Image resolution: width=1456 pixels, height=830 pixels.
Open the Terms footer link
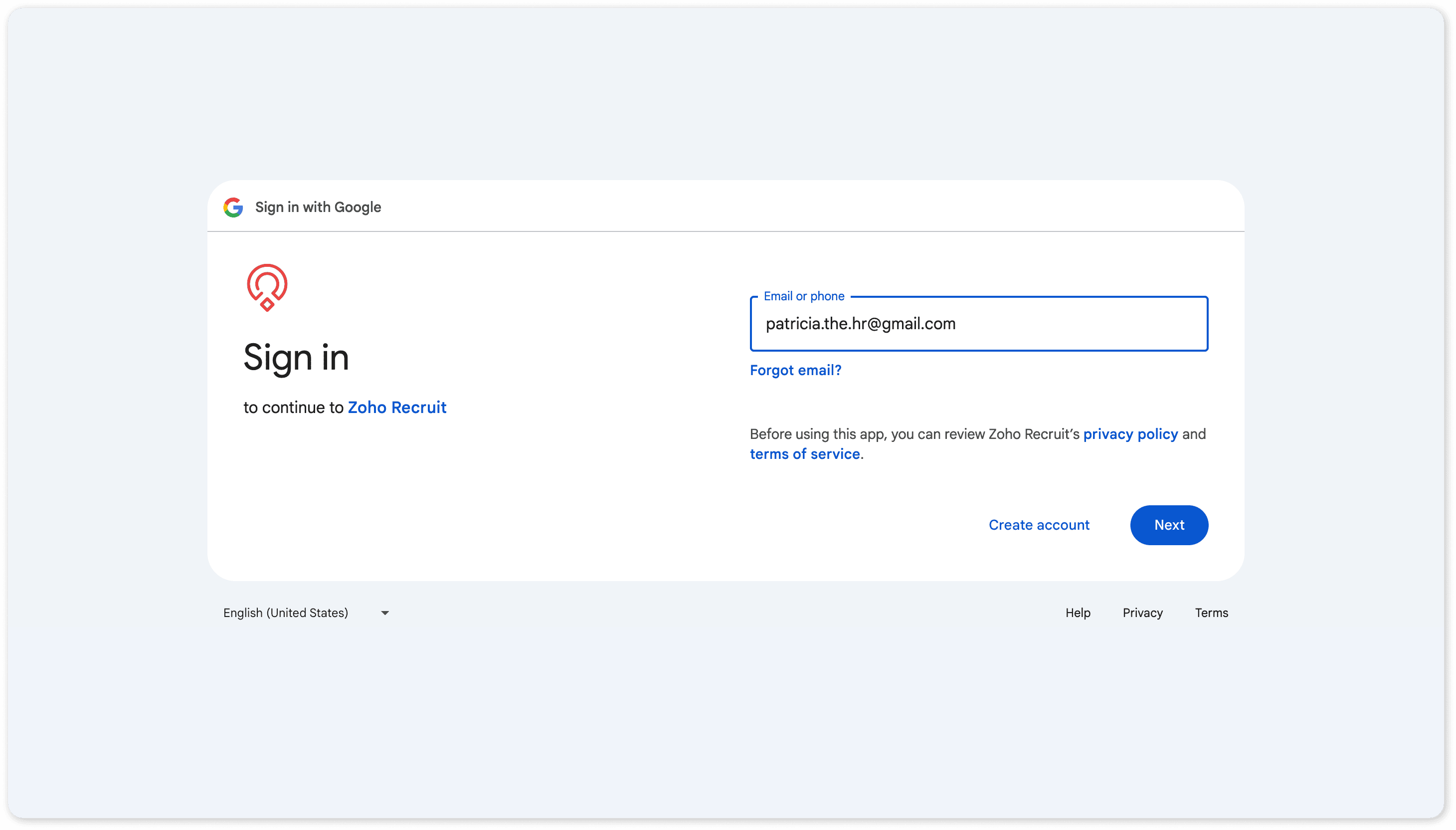(x=1211, y=613)
